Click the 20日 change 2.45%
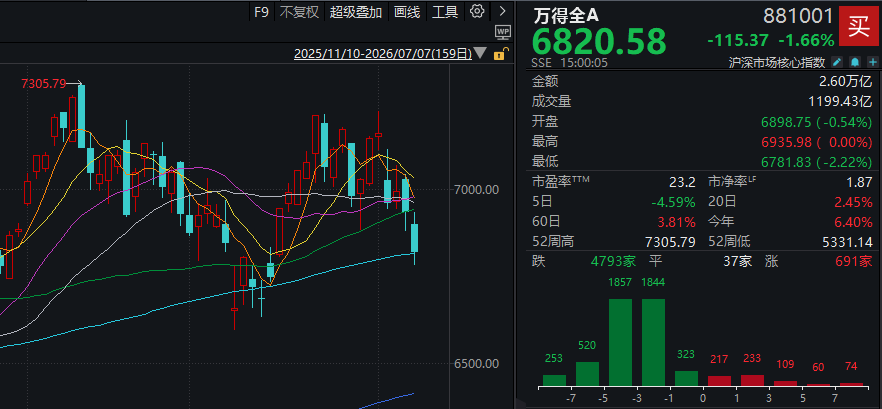The width and height of the screenshot is (882, 409). click(x=852, y=202)
